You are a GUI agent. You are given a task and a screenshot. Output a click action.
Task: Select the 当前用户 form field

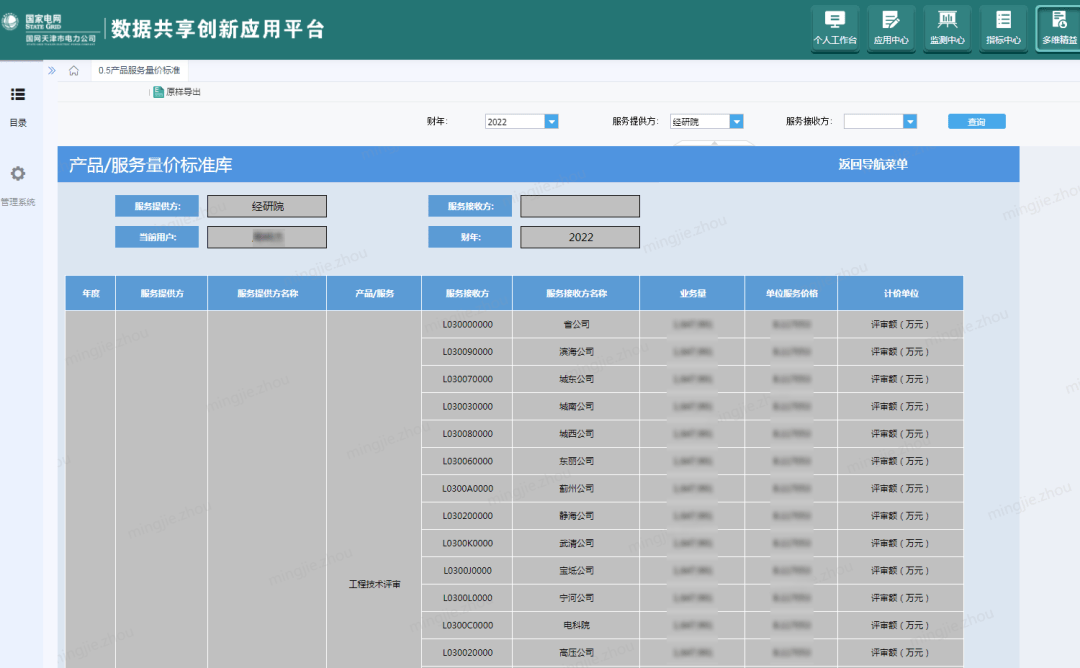[x=267, y=237]
